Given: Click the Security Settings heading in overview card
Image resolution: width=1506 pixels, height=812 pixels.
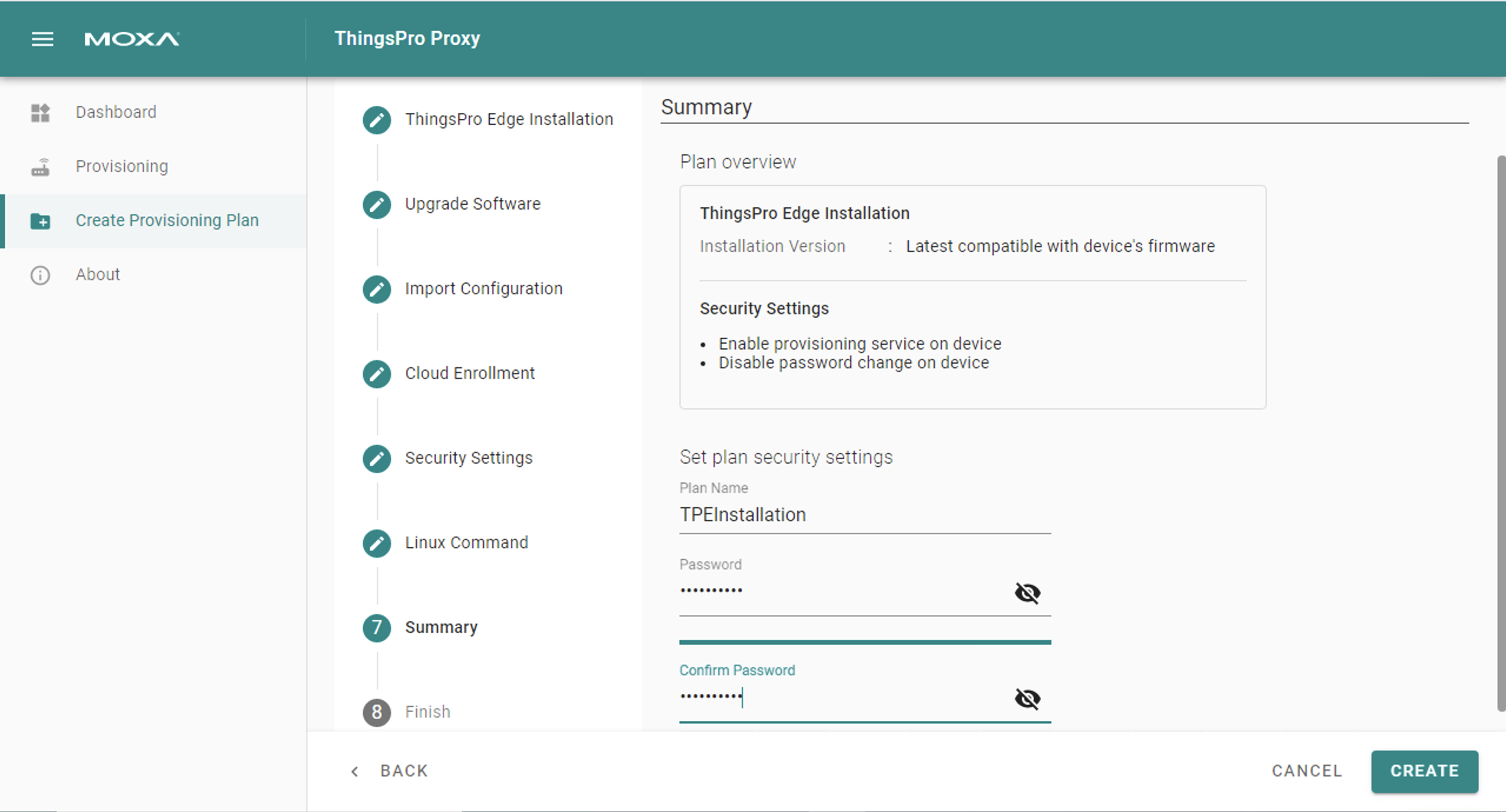Looking at the screenshot, I should coord(764,308).
